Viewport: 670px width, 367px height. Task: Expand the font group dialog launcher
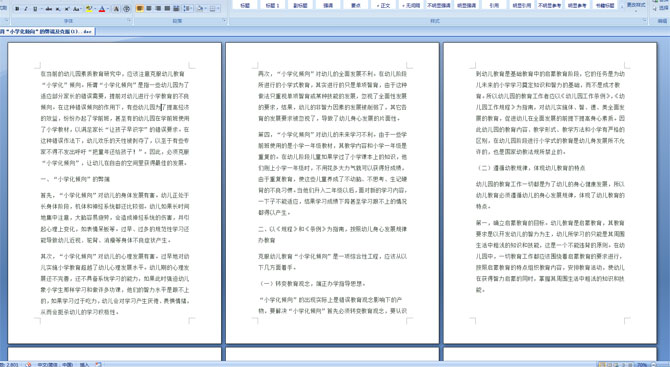point(129,20)
